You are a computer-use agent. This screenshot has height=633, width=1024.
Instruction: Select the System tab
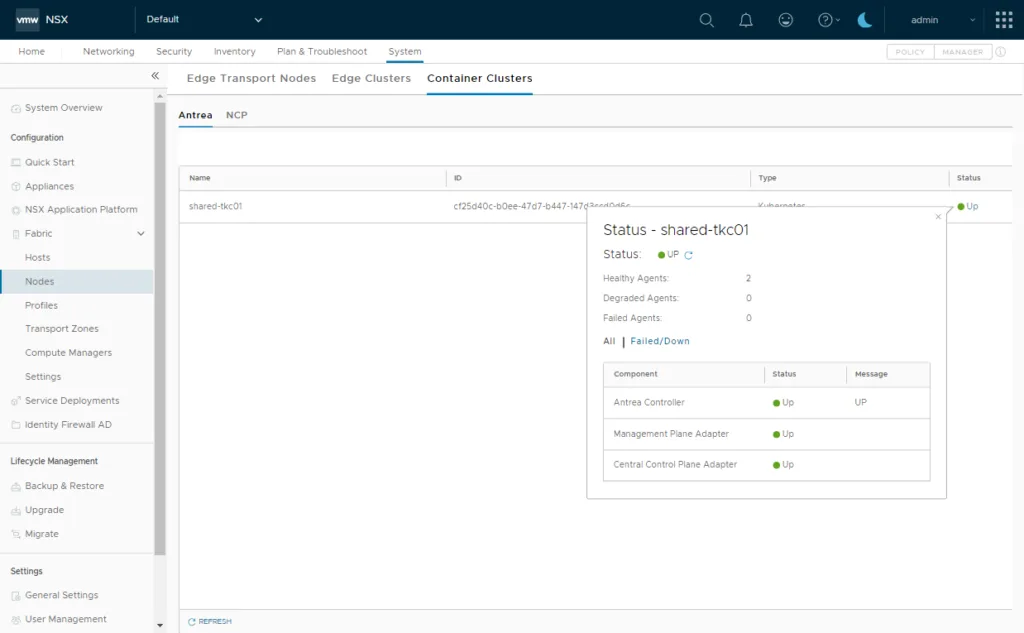[405, 52]
